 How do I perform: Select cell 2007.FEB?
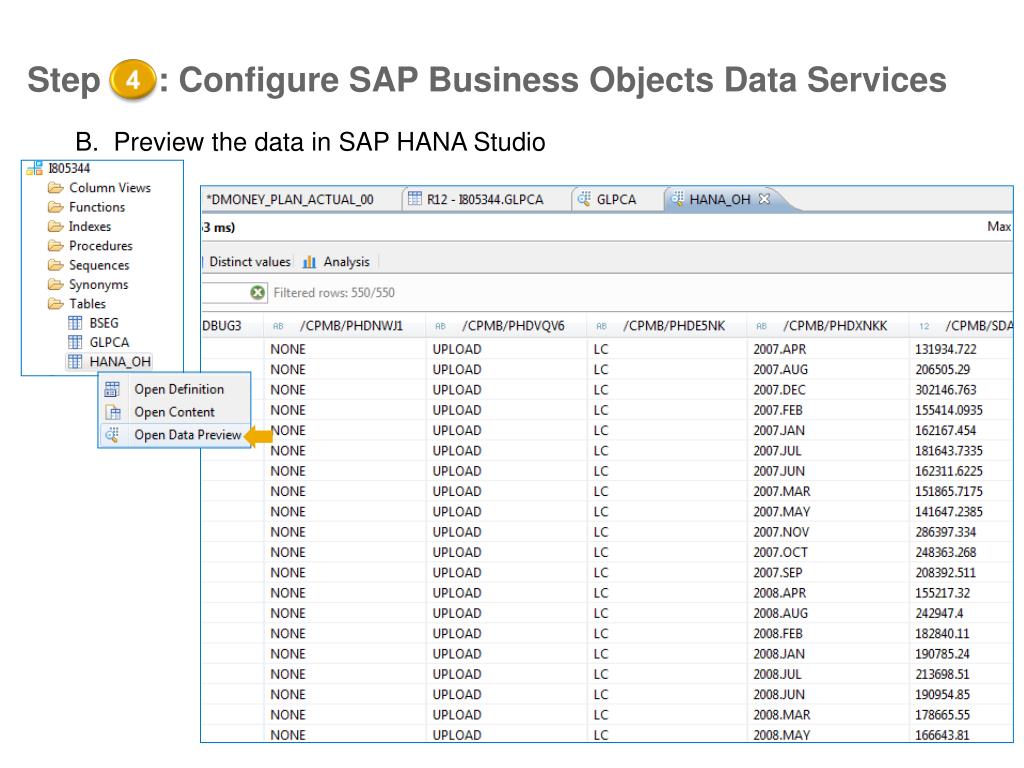(x=778, y=410)
